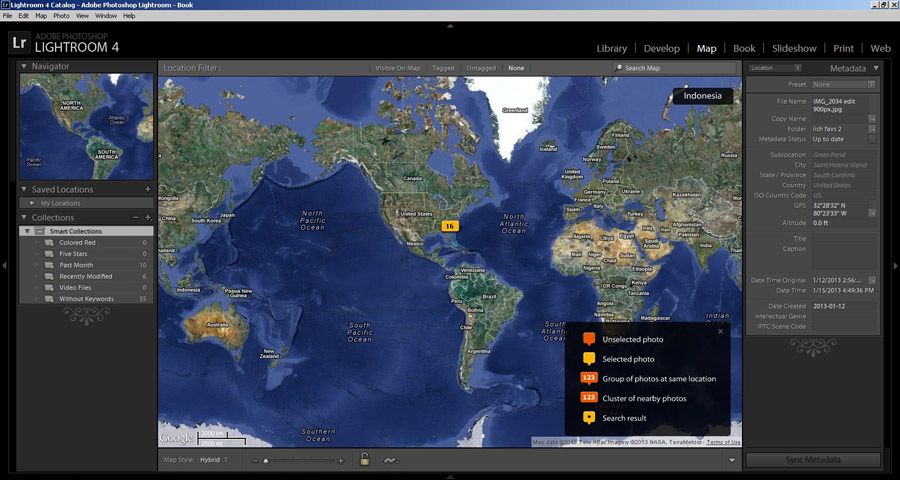900x480 pixels.
Task: Collapse the Saved Locations panel
Action: (x=24, y=189)
